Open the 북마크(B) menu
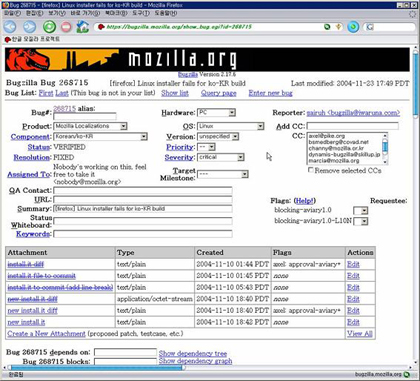The width and height of the screenshot is (420, 381). (x=116, y=13)
